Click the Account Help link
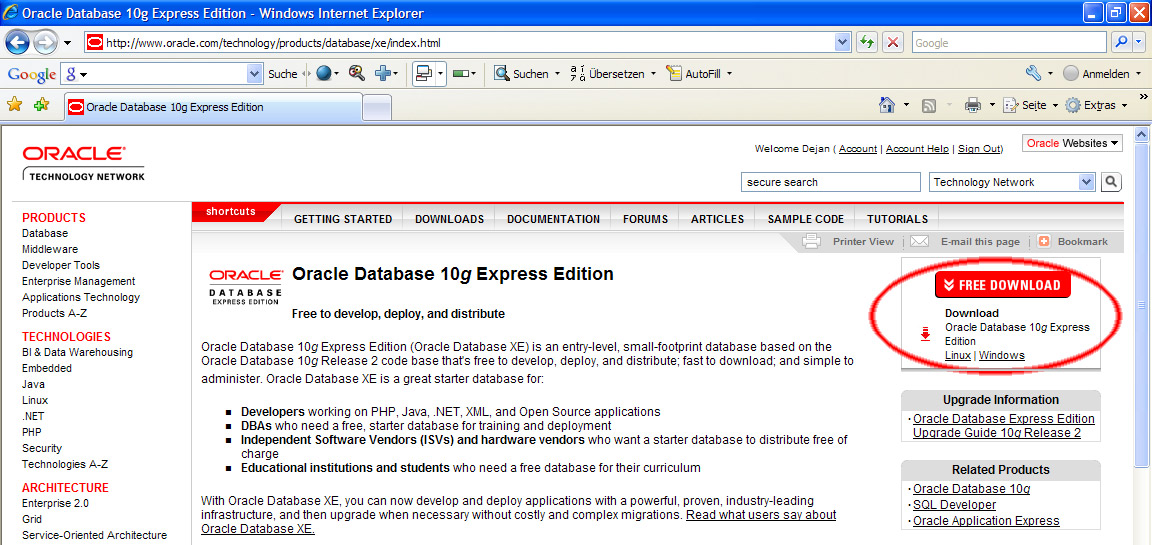This screenshot has height=545, width=1152. pyautogui.click(x=917, y=148)
